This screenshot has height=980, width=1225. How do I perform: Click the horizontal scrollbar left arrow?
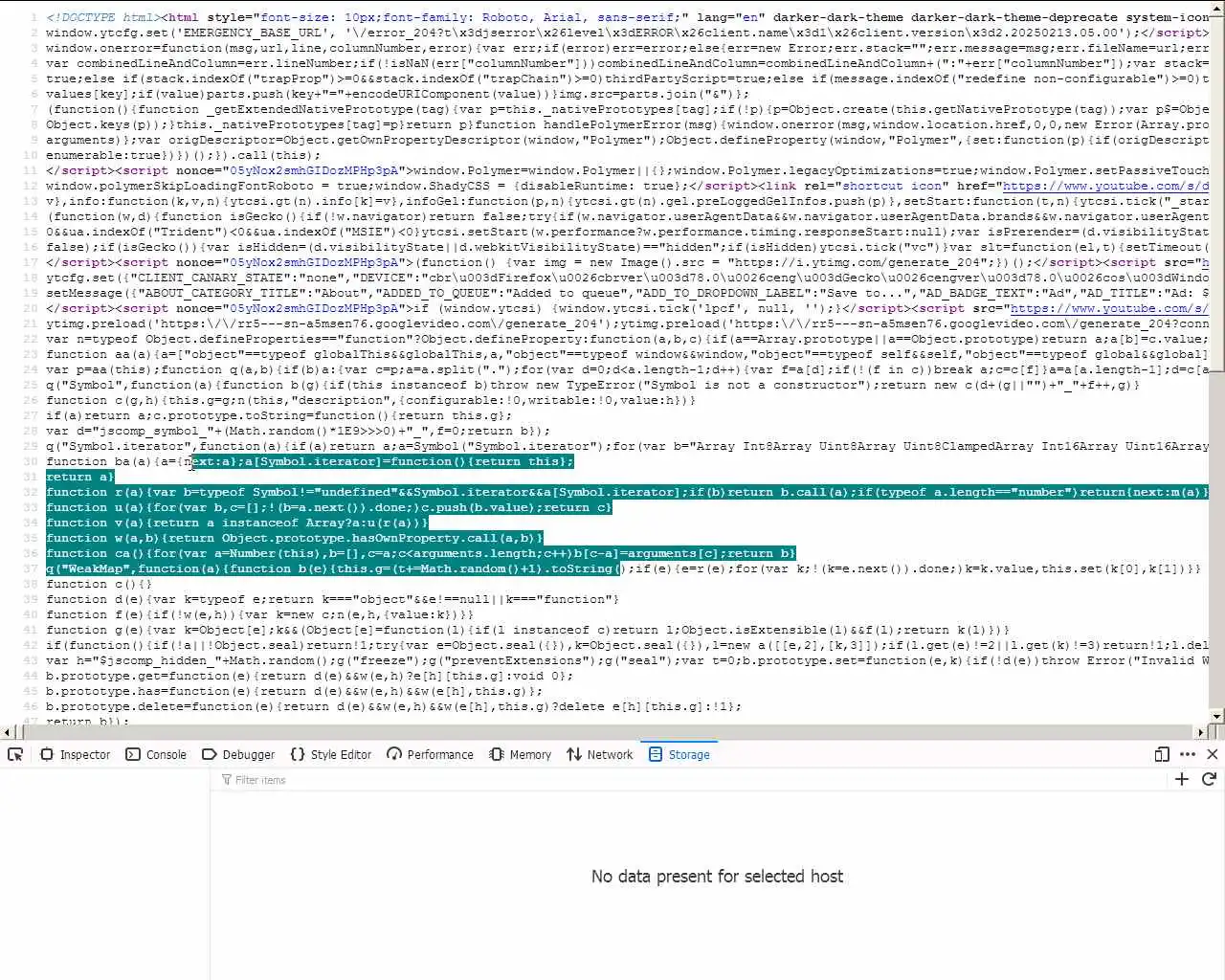(x=7, y=732)
